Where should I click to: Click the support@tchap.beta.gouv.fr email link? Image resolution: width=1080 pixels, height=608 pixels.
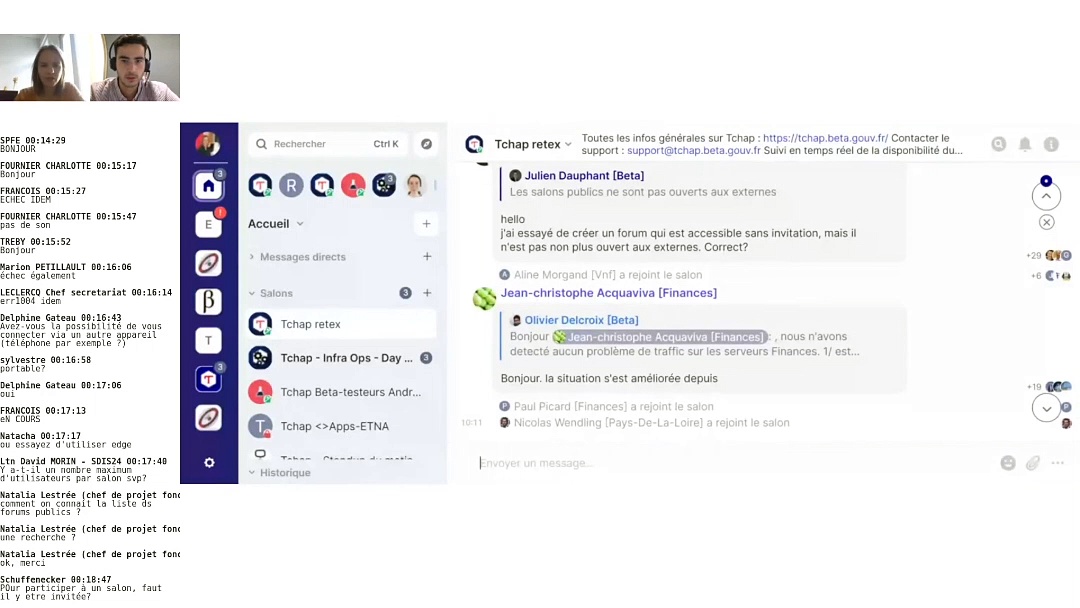pyautogui.click(x=694, y=150)
